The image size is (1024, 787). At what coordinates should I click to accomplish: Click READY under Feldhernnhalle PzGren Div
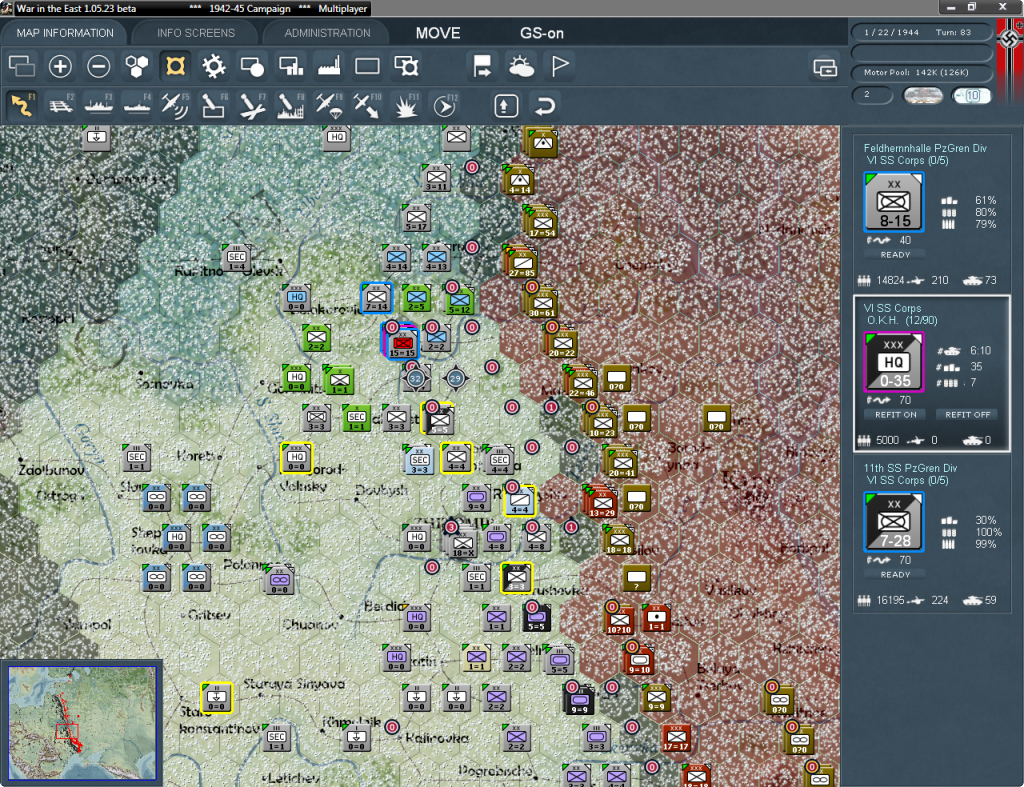tap(895, 255)
